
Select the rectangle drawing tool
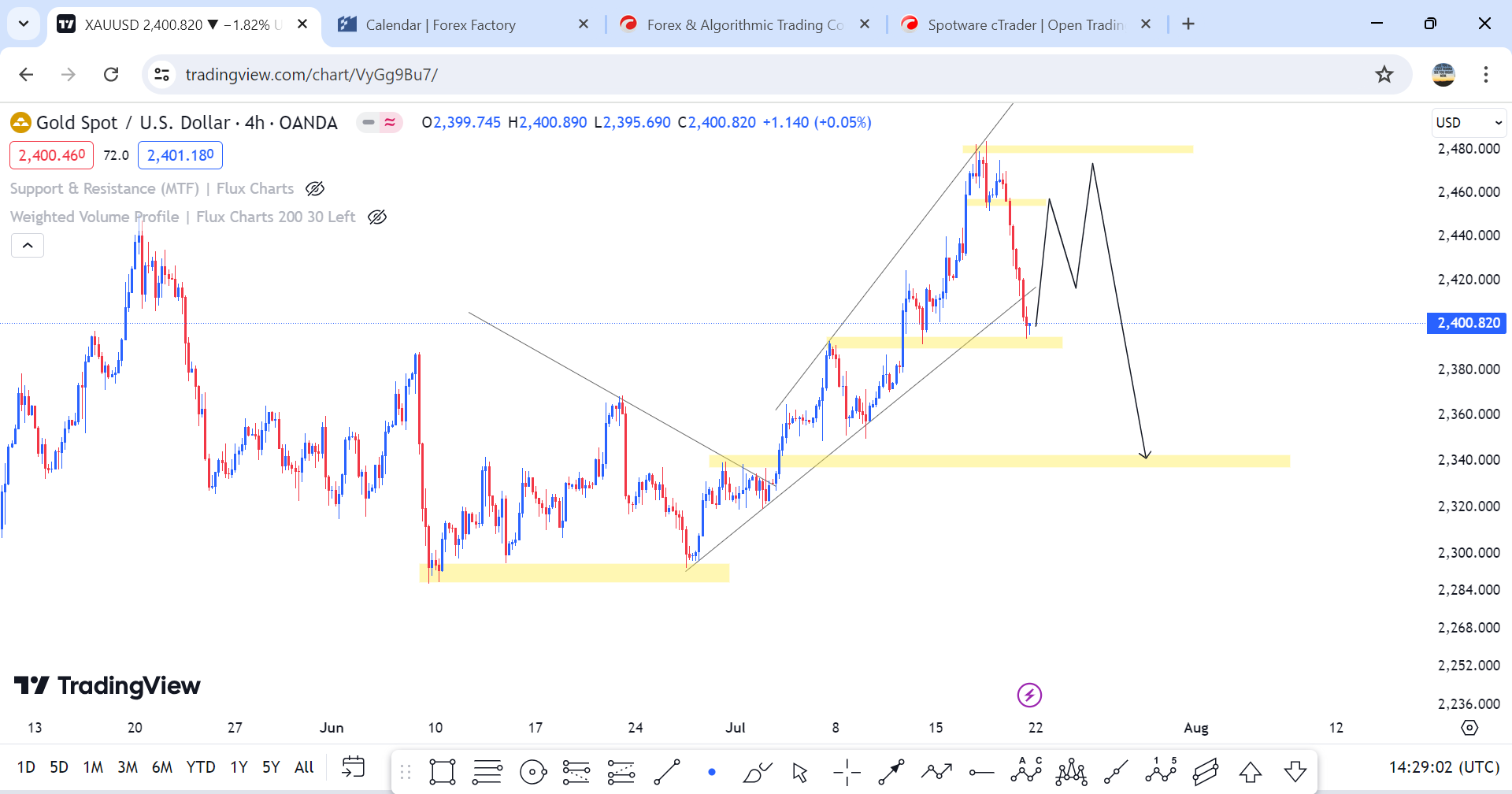(443, 772)
